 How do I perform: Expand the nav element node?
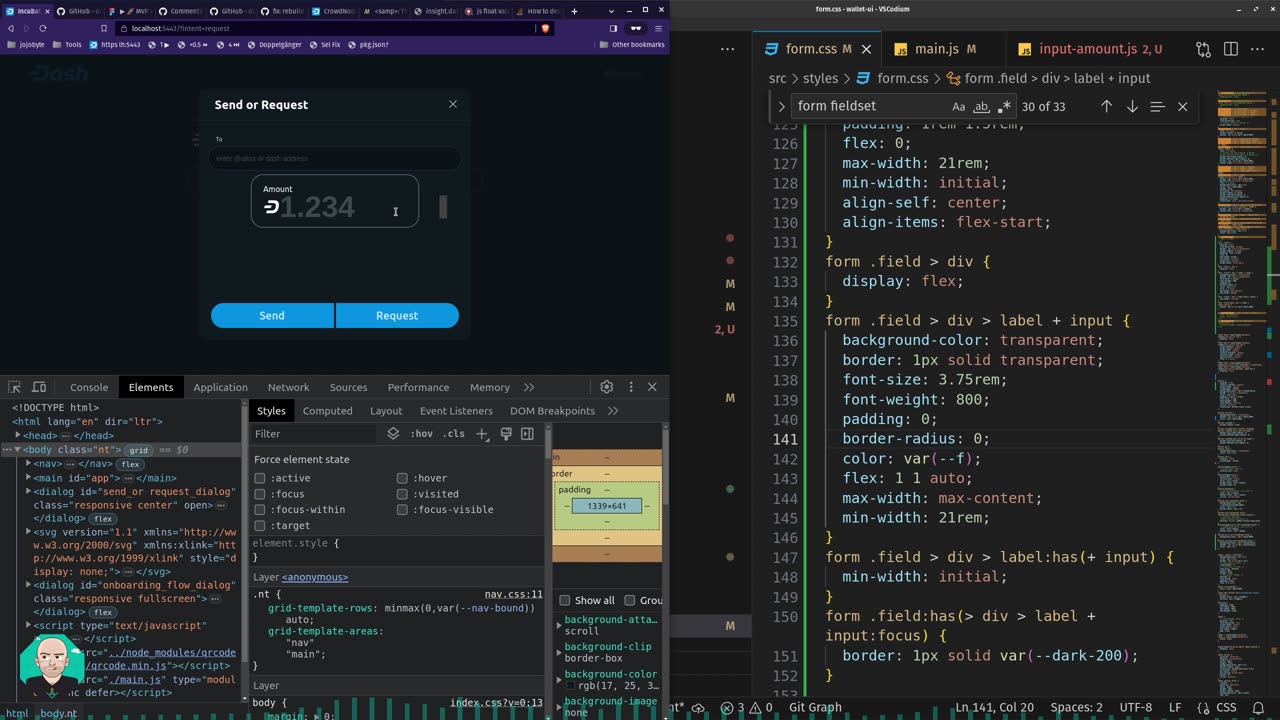click(x=28, y=464)
